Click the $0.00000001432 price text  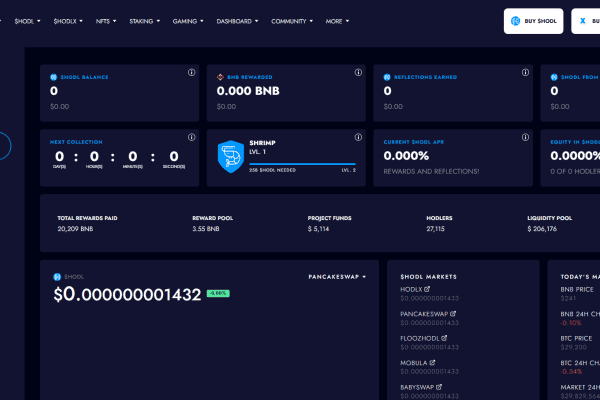click(x=127, y=294)
